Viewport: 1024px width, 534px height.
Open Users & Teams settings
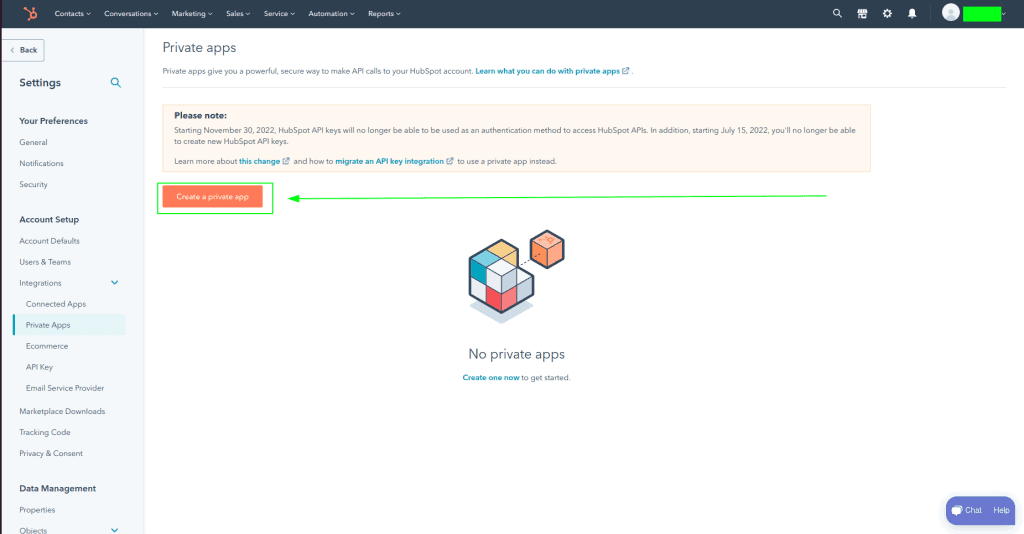click(x=45, y=262)
